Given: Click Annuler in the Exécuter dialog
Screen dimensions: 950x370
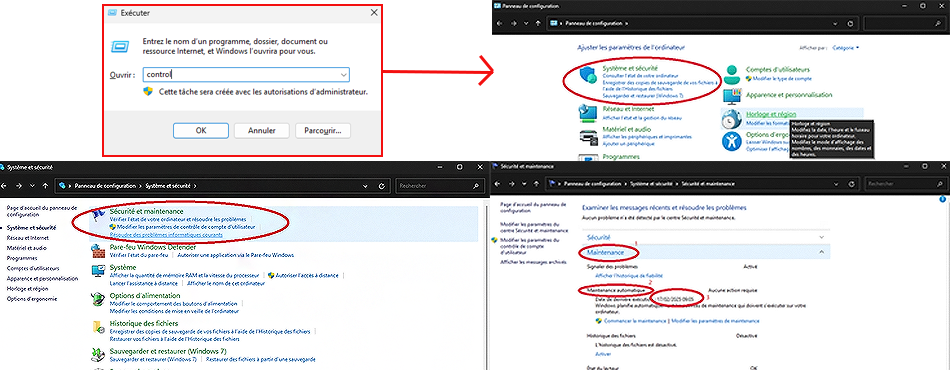Looking at the screenshot, I should pyautogui.click(x=262, y=130).
